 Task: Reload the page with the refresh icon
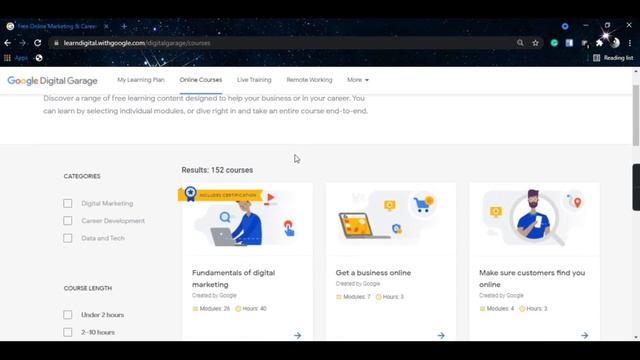pos(38,43)
